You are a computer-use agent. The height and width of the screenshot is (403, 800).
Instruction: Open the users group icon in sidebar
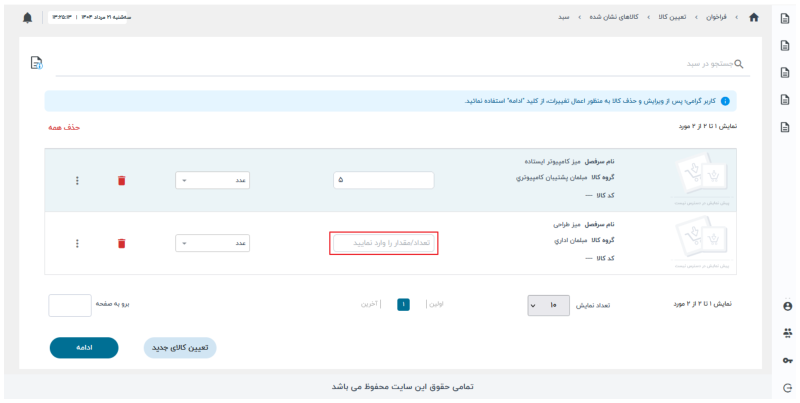[x=787, y=333]
